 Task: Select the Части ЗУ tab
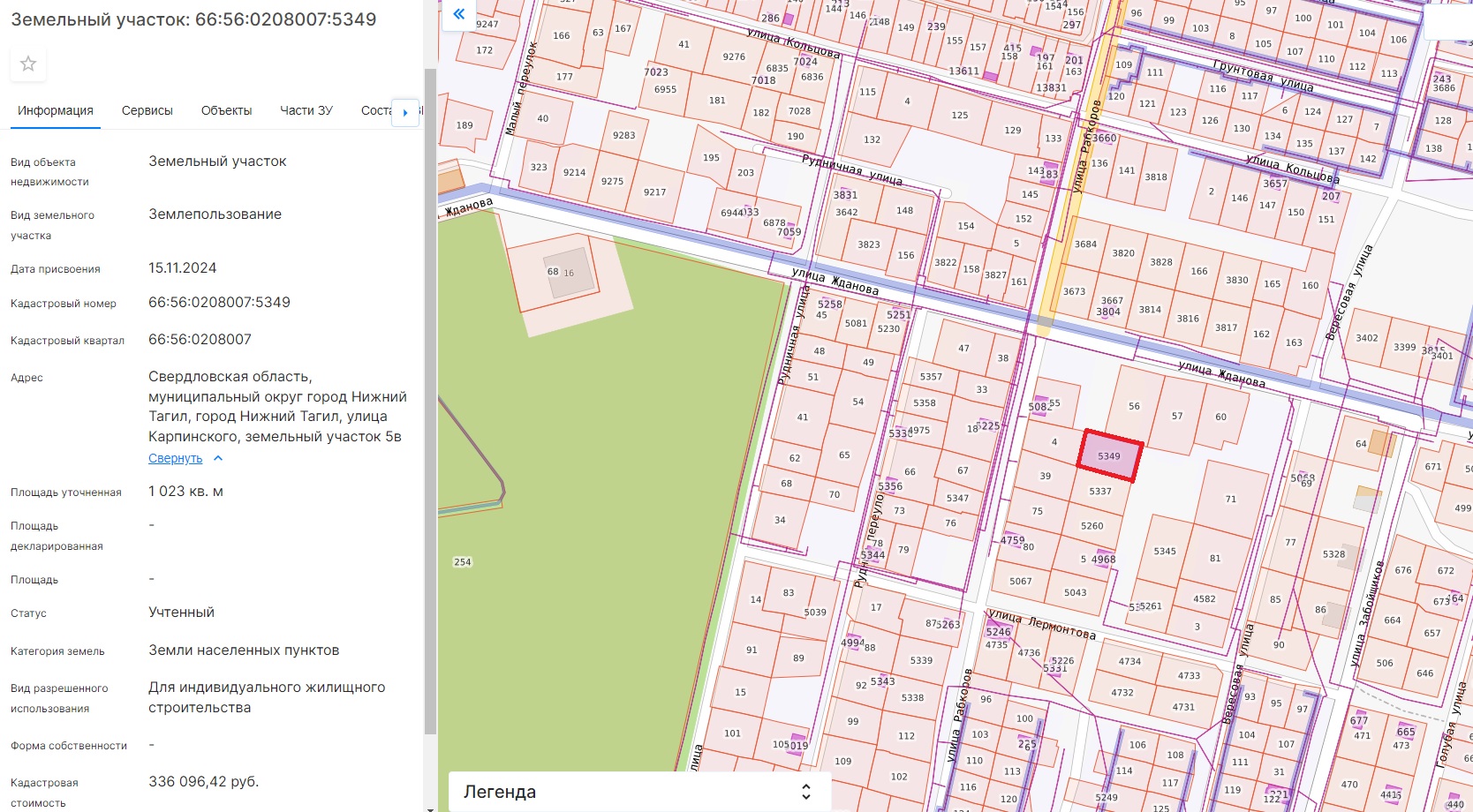coord(306,110)
